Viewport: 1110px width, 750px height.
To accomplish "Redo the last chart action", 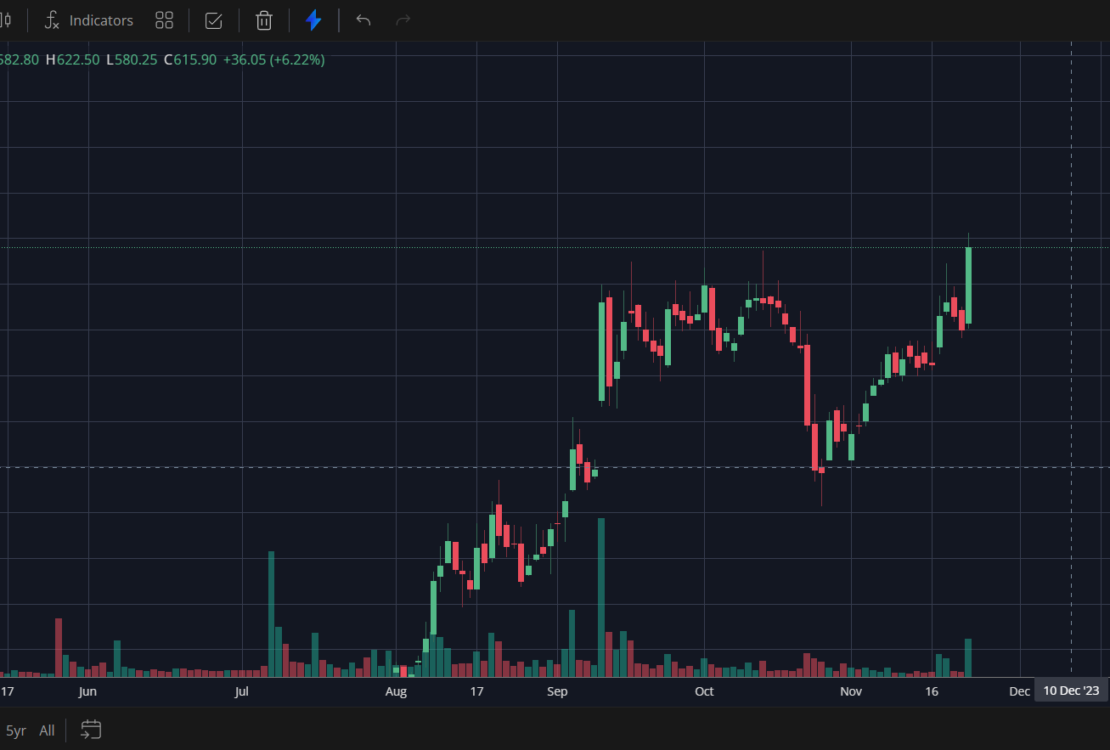I will [x=402, y=20].
